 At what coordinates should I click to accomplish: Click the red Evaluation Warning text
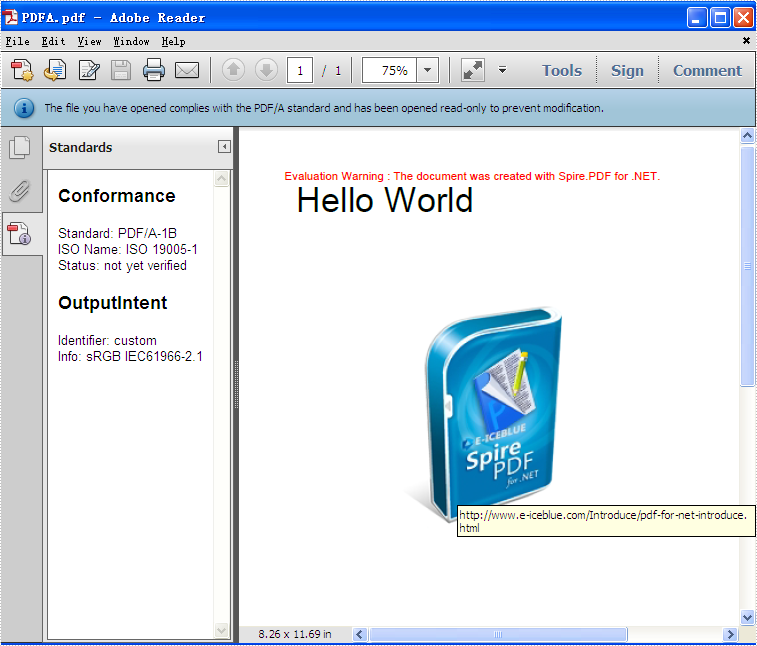click(x=472, y=176)
